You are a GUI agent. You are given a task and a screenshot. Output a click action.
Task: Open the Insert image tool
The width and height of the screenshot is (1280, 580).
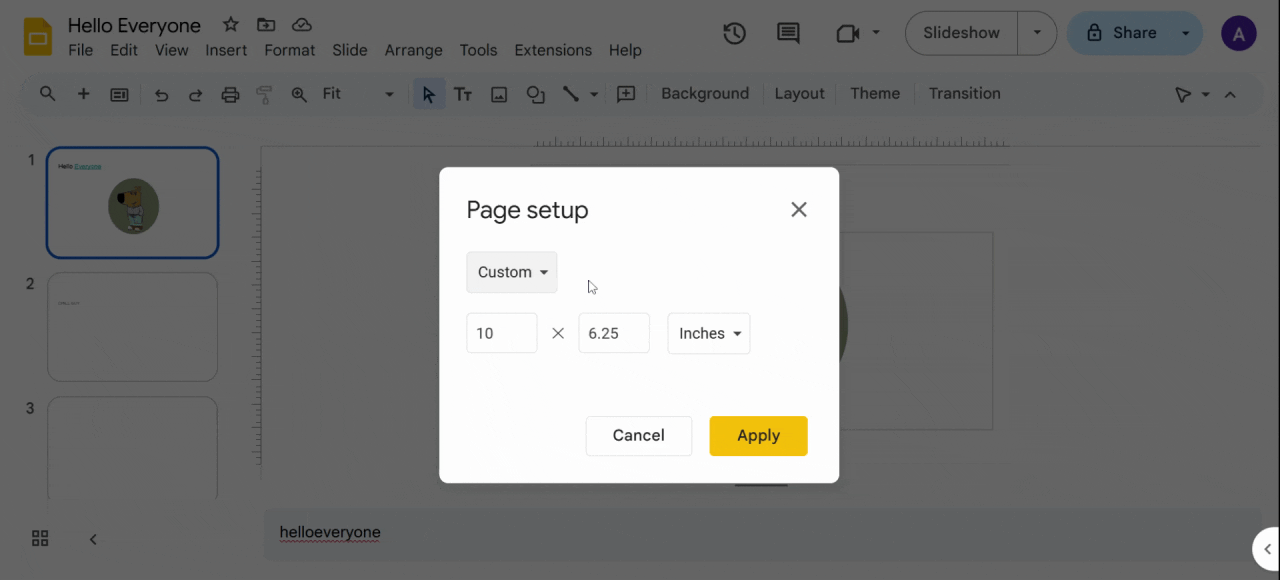tap(499, 93)
